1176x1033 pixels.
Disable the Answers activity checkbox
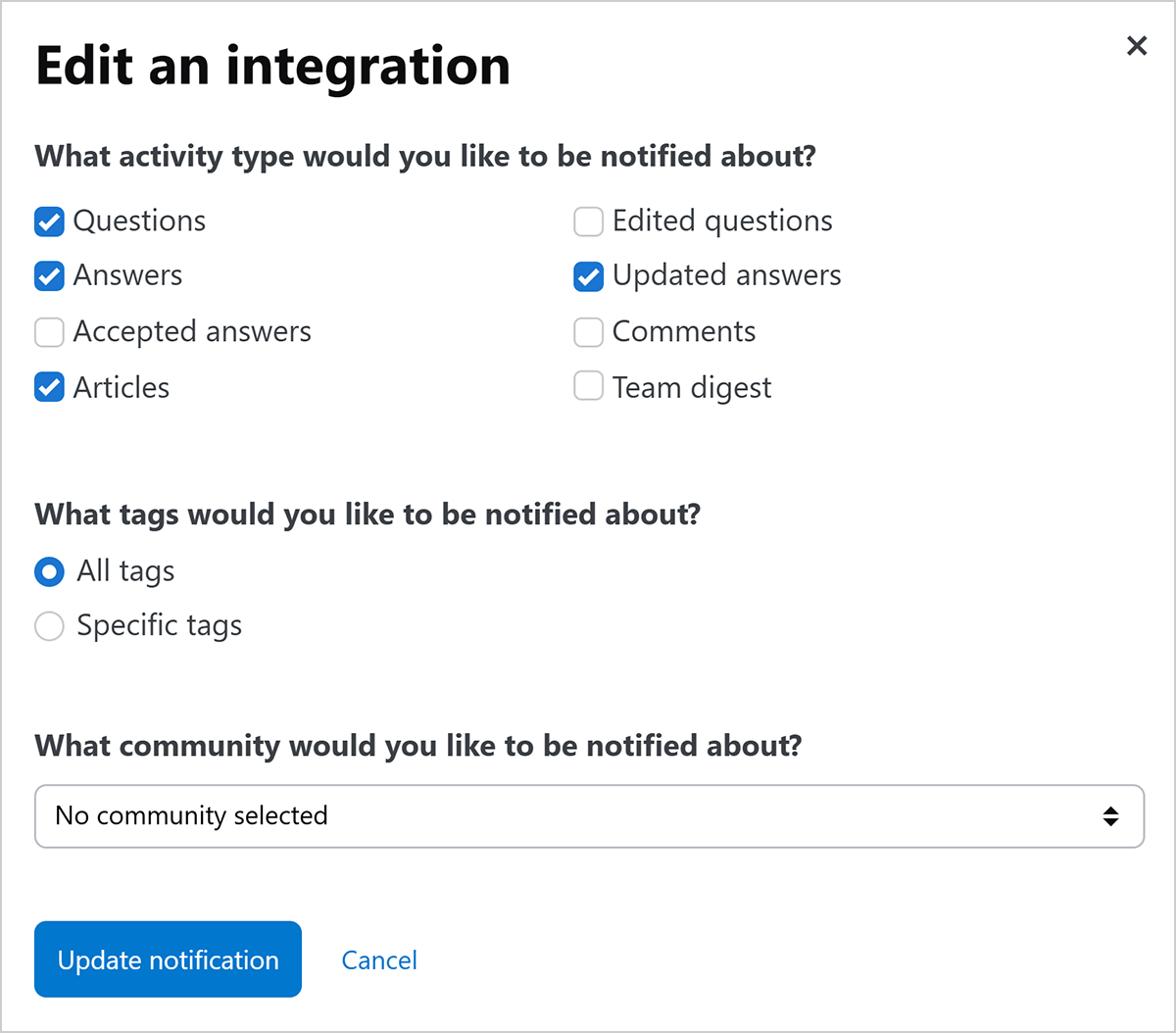[x=49, y=277]
